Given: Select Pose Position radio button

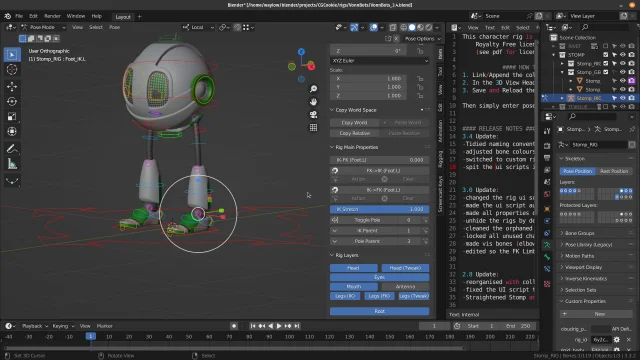Looking at the screenshot, I should tap(578, 171).
